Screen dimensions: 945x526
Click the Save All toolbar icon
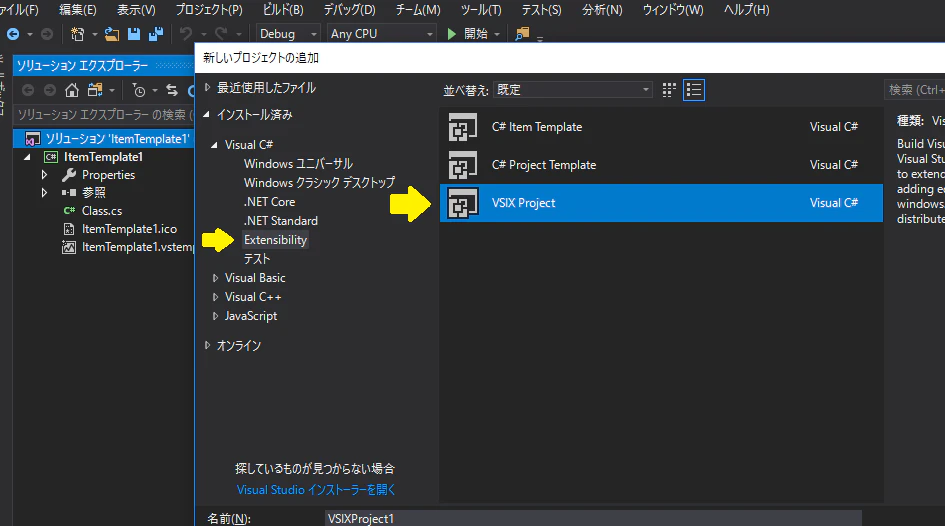[x=156, y=34]
